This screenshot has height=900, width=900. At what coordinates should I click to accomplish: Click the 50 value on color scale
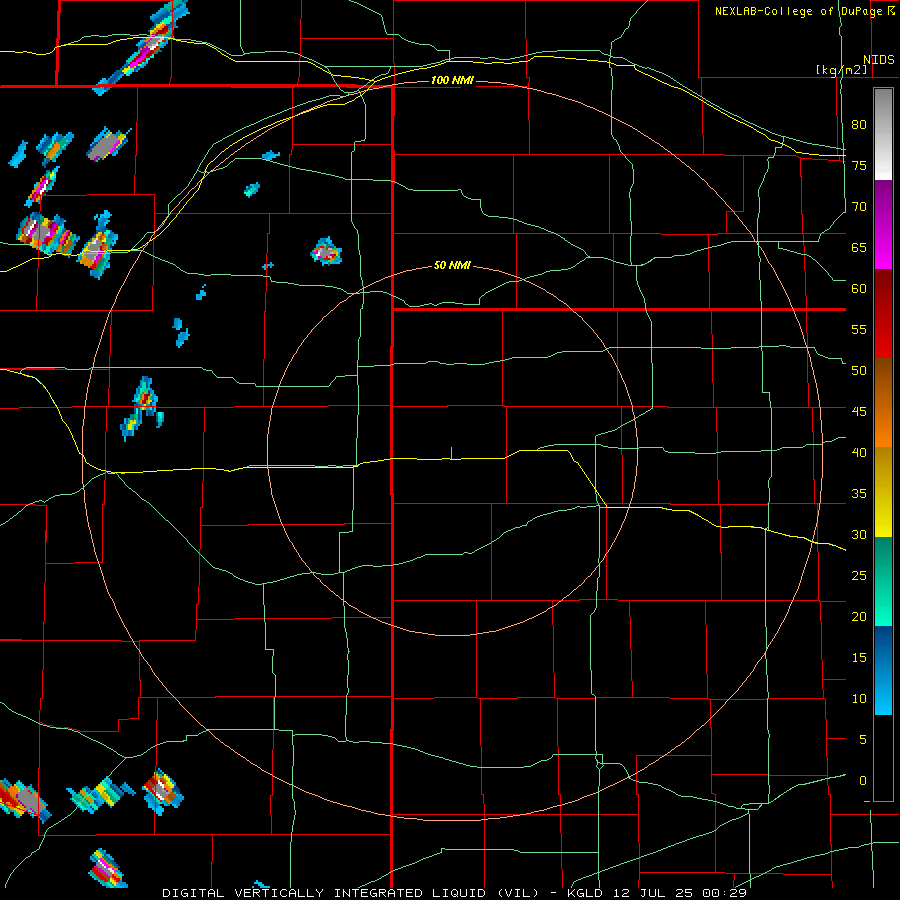pos(859,371)
